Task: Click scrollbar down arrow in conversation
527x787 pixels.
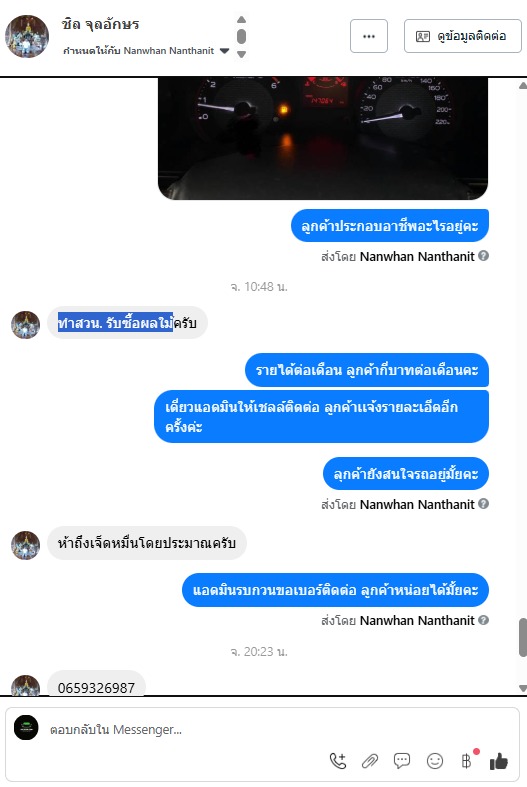Action: (x=522, y=689)
